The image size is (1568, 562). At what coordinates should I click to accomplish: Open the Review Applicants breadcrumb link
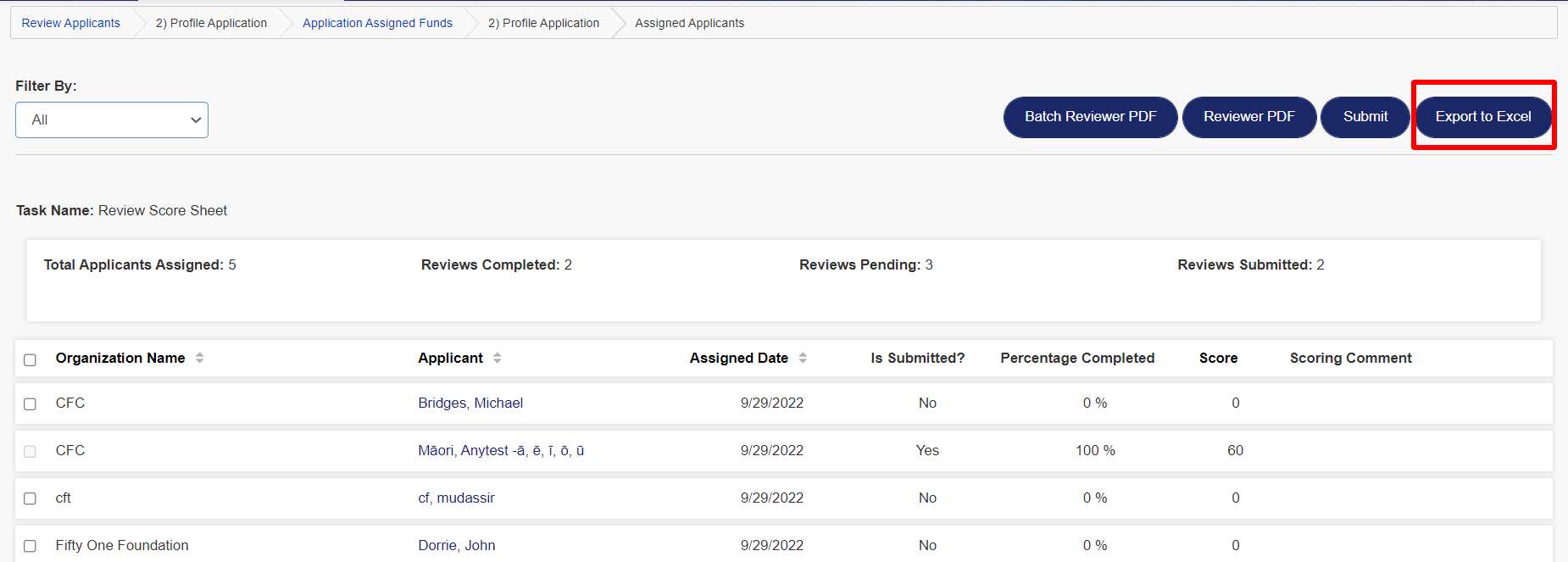(71, 23)
